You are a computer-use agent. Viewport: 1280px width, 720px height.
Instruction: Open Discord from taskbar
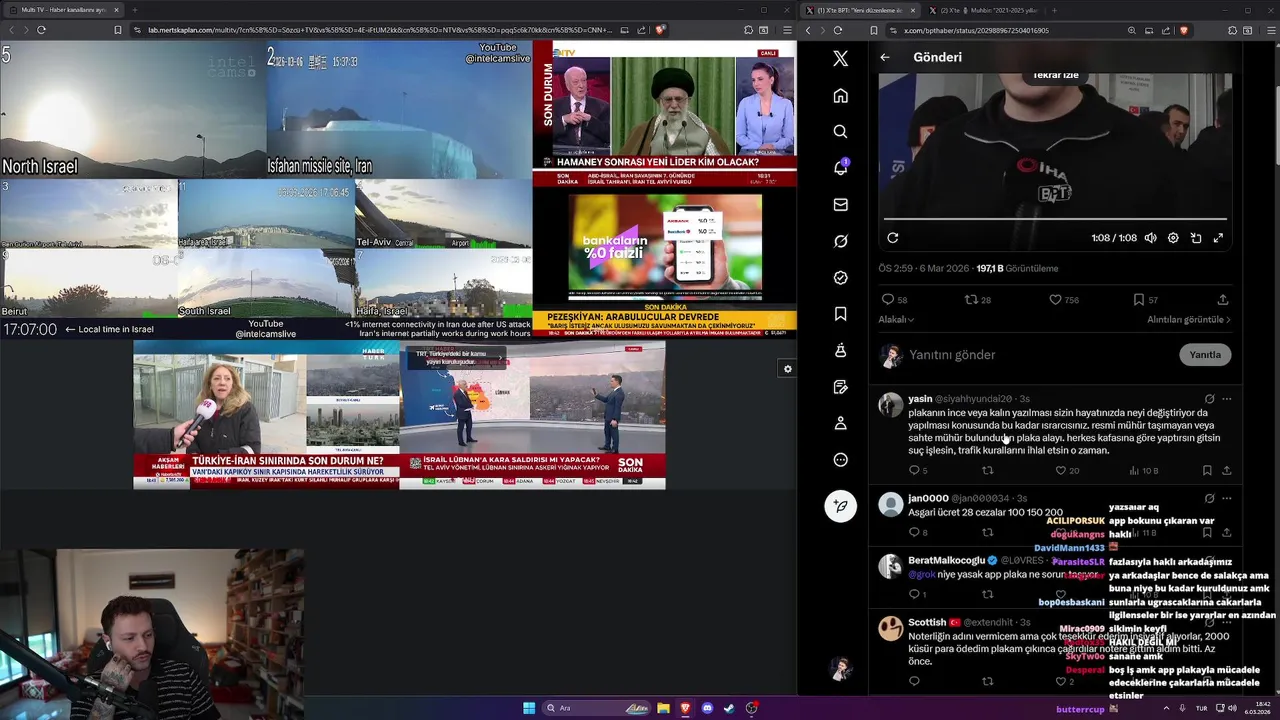707,708
